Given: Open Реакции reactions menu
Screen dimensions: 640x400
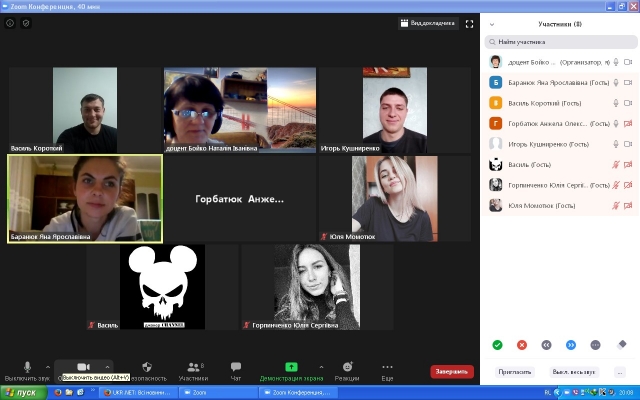Looking at the screenshot, I should click(x=347, y=371).
